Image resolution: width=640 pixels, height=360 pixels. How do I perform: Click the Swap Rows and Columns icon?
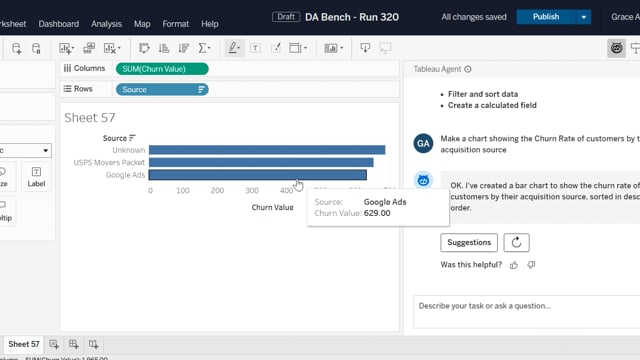pyautogui.click(x=144, y=48)
